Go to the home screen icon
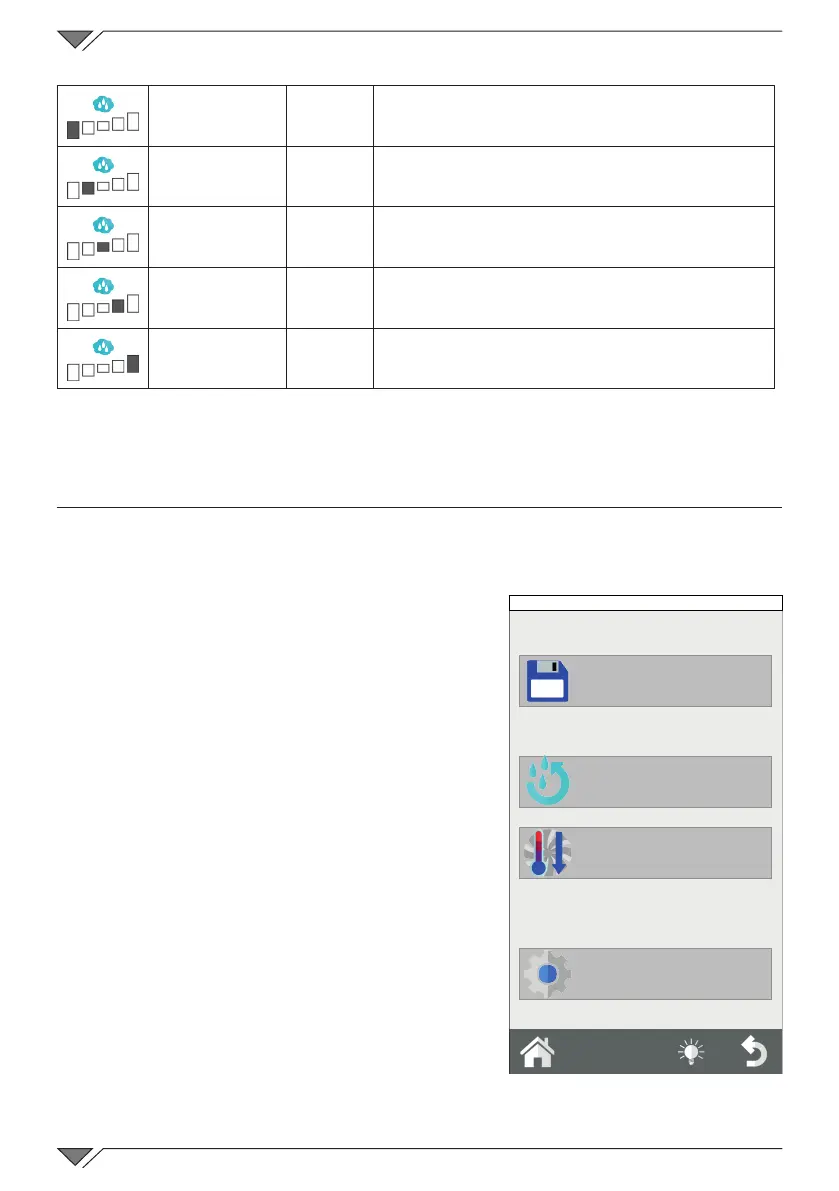This screenshot has width=839, height=1191. click(538, 1051)
